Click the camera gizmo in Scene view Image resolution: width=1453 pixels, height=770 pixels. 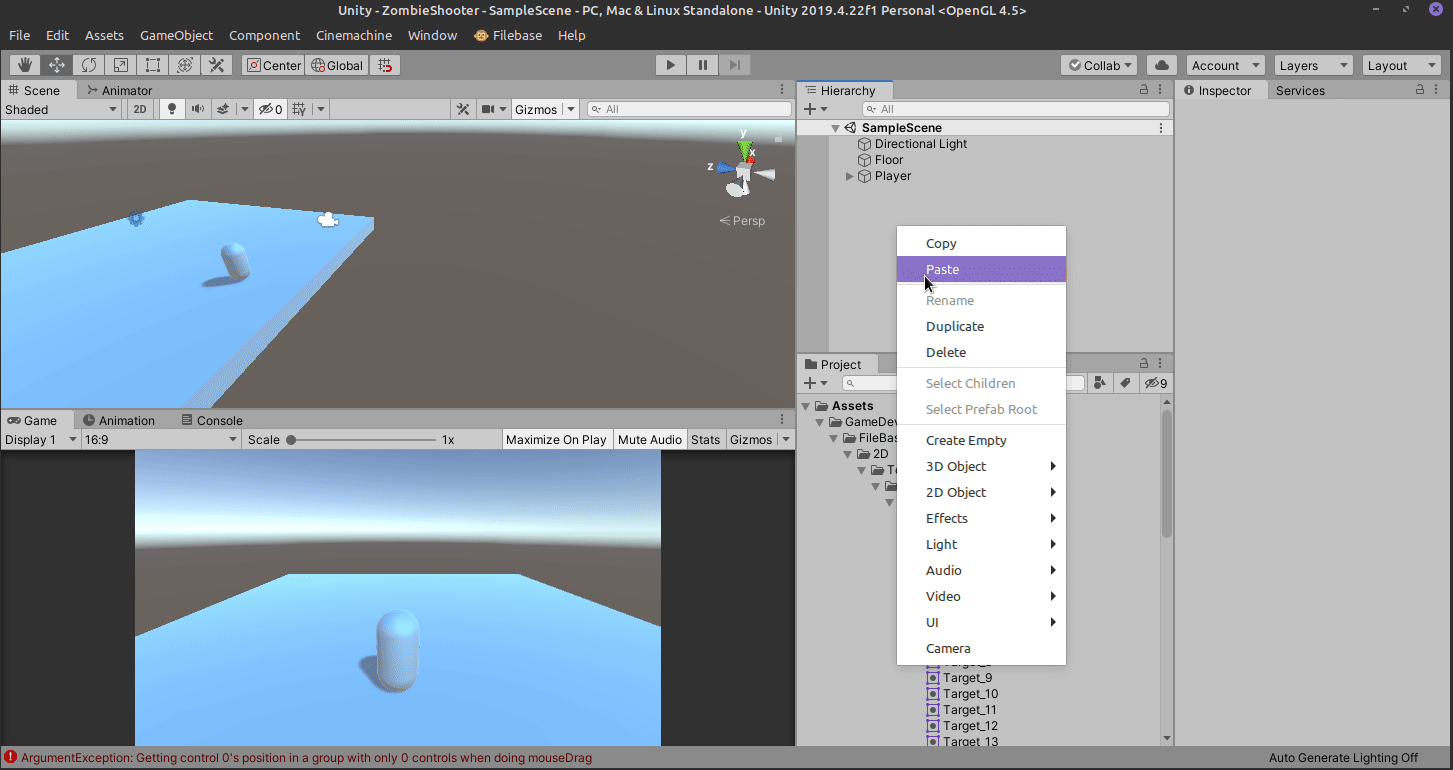[327, 220]
